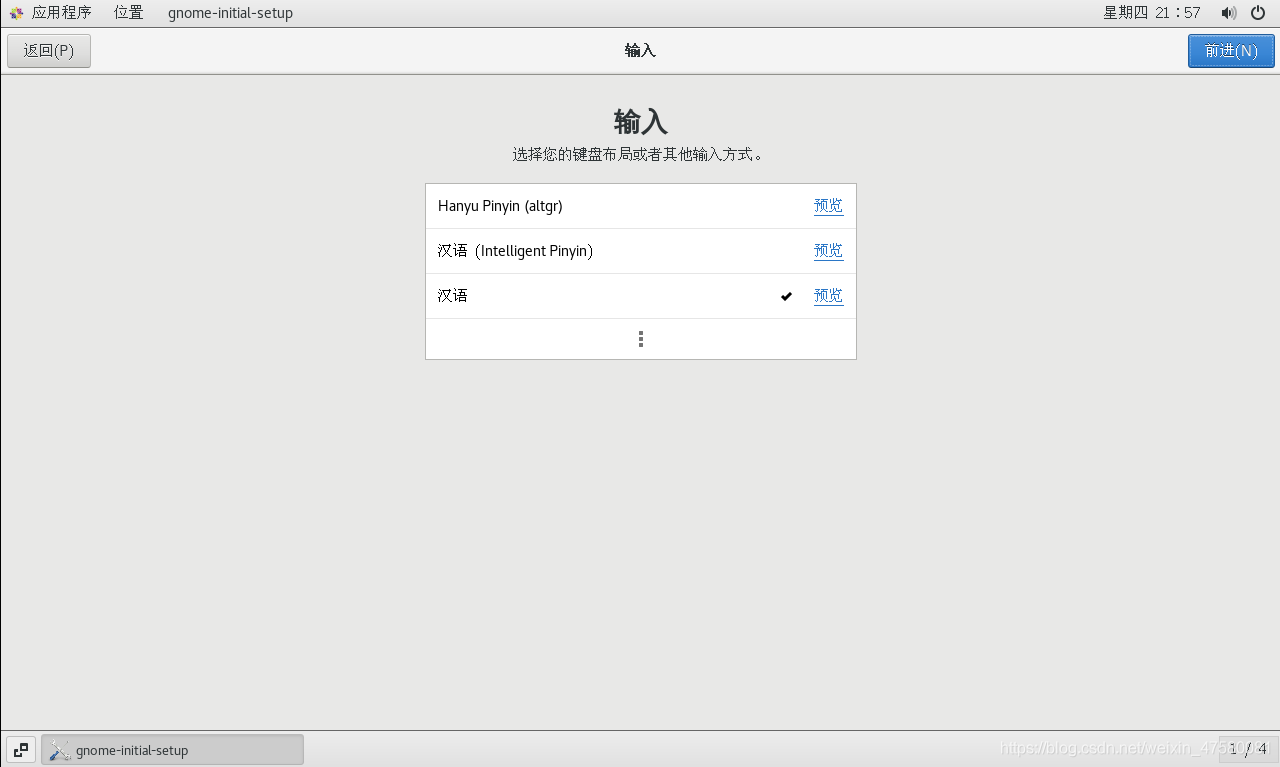Click the activities foot icon in top bar

(16, 13)
